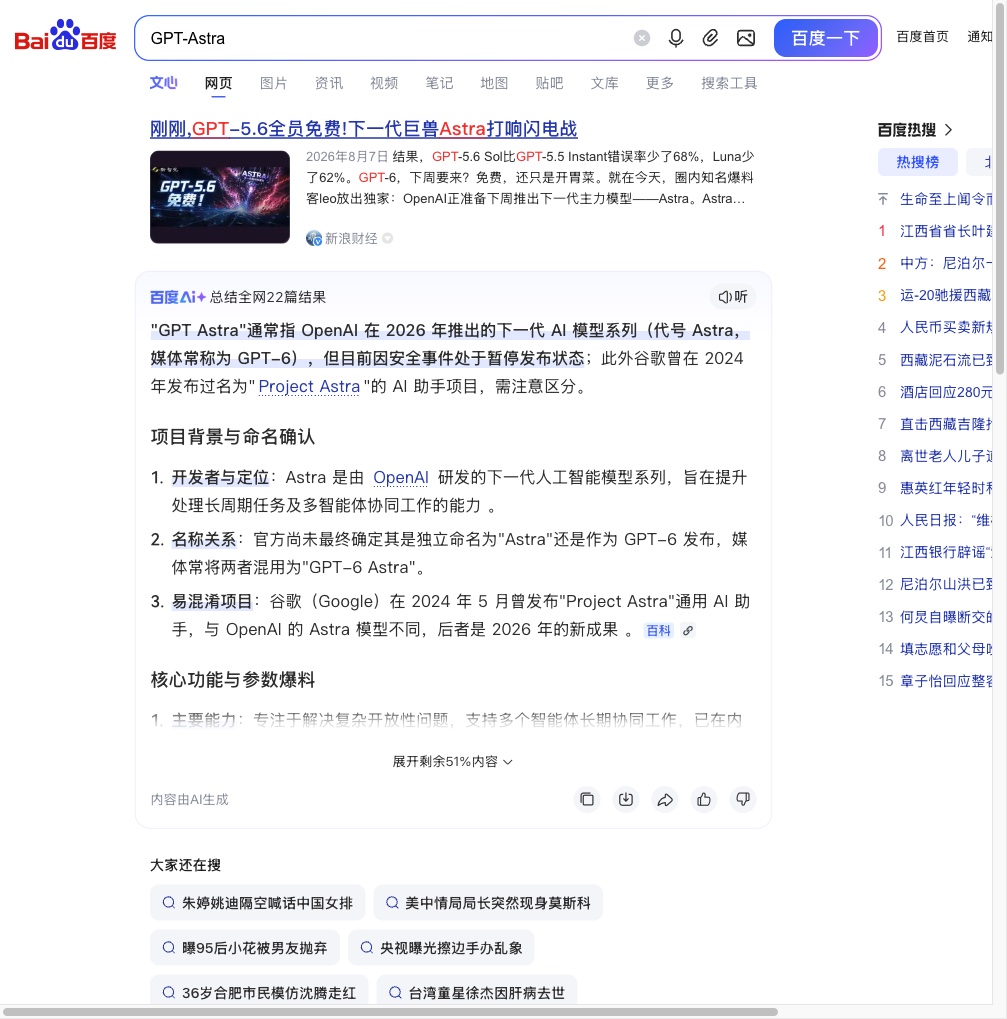Switch to the 图片 tab
The image size is (1007, 1019).
[274, 83]
